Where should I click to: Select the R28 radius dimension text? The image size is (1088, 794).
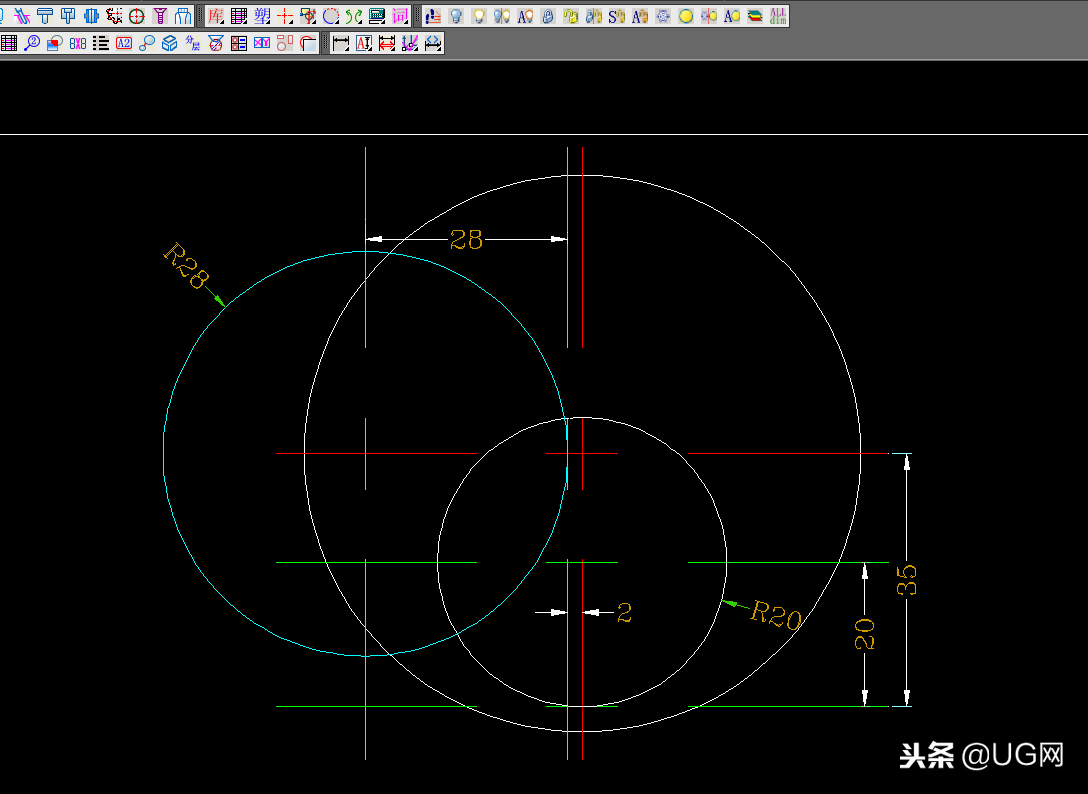(184, 266)
